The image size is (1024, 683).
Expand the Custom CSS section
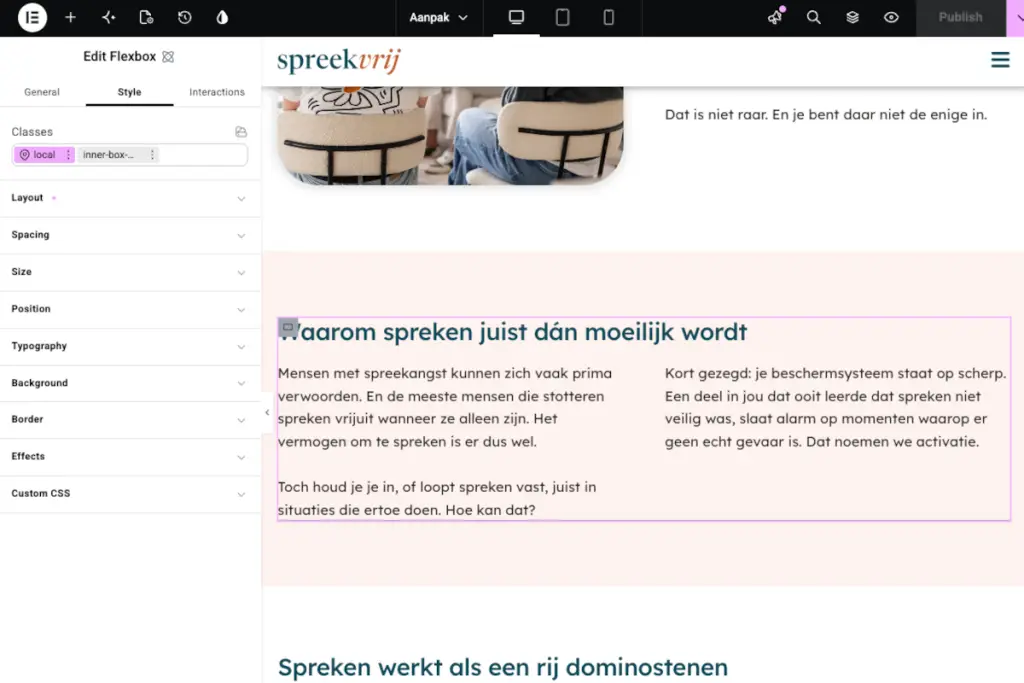129,494
